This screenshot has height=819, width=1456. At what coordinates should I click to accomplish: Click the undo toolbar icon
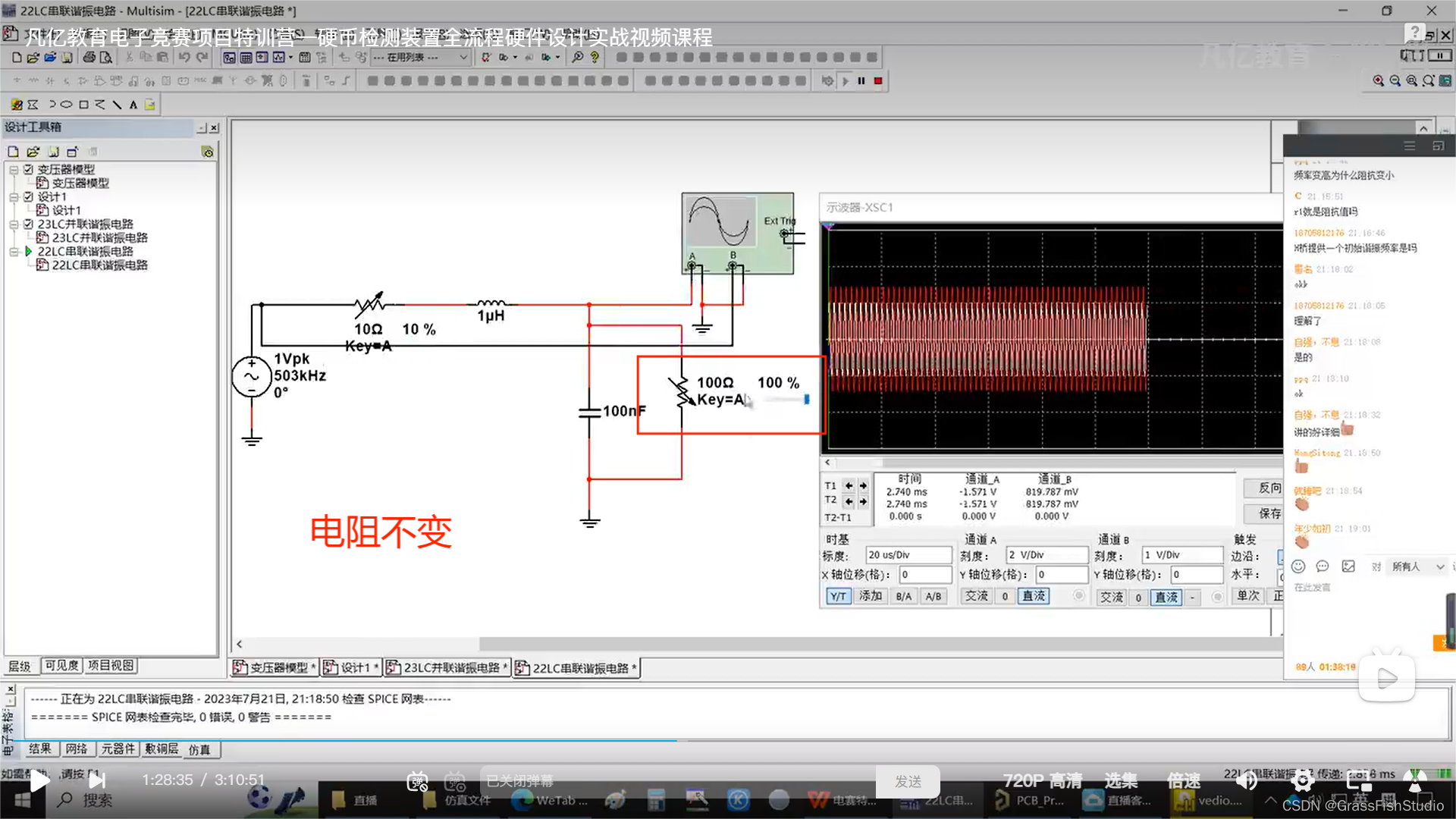coord(184,58)
